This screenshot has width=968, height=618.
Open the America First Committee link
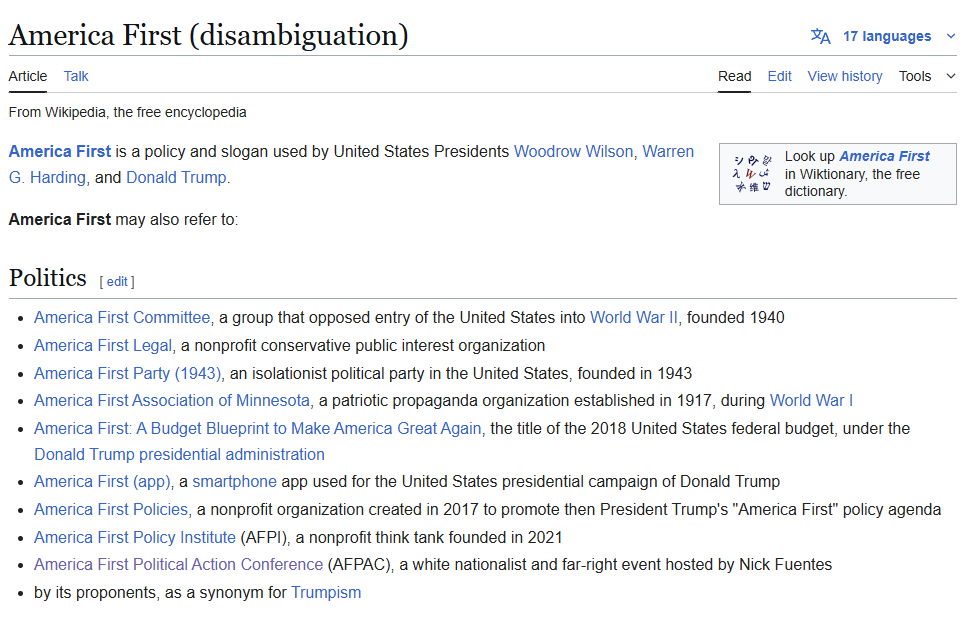(x=122, y=318)
